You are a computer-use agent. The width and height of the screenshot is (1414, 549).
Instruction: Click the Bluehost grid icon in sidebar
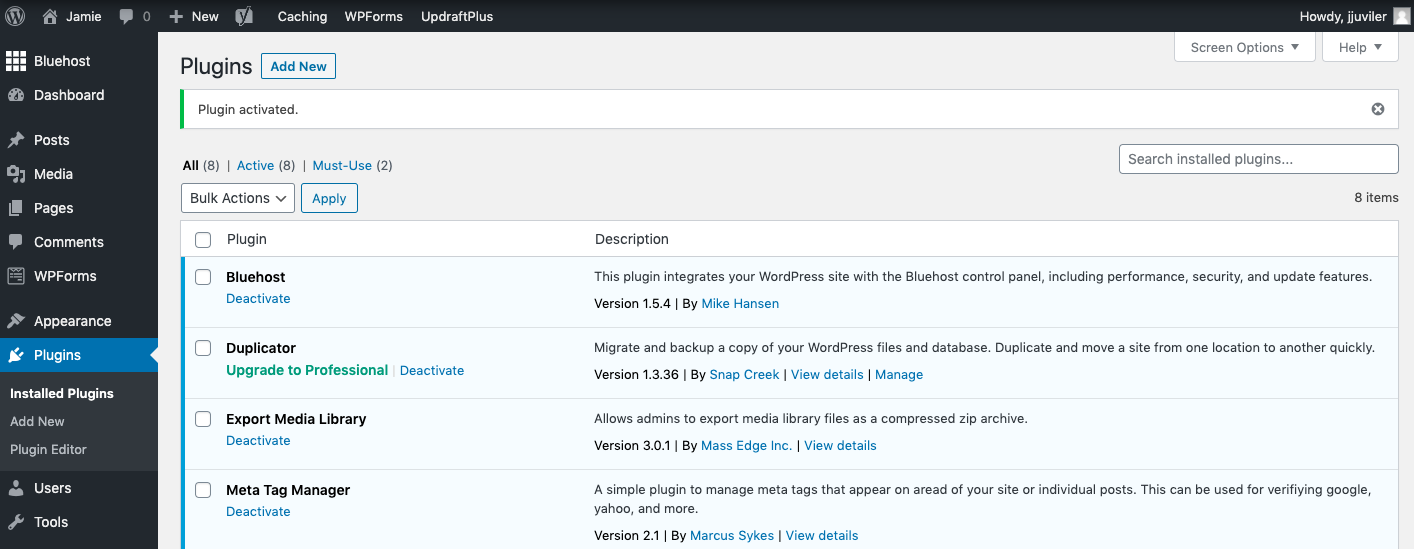(16, 61)
